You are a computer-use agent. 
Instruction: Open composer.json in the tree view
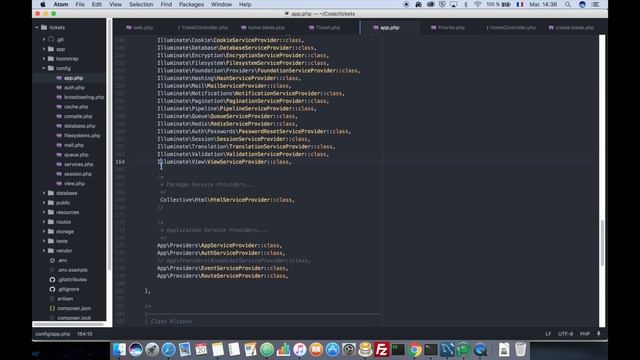(74, 308)
